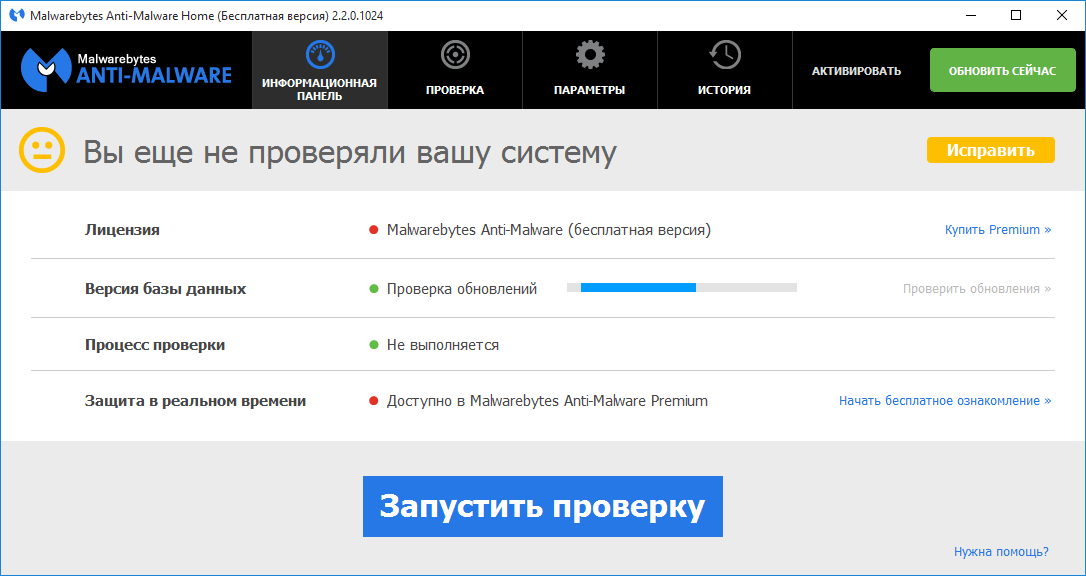
Task: Click green status dot beside Проверка обновлений
Action: coord(374,289)
